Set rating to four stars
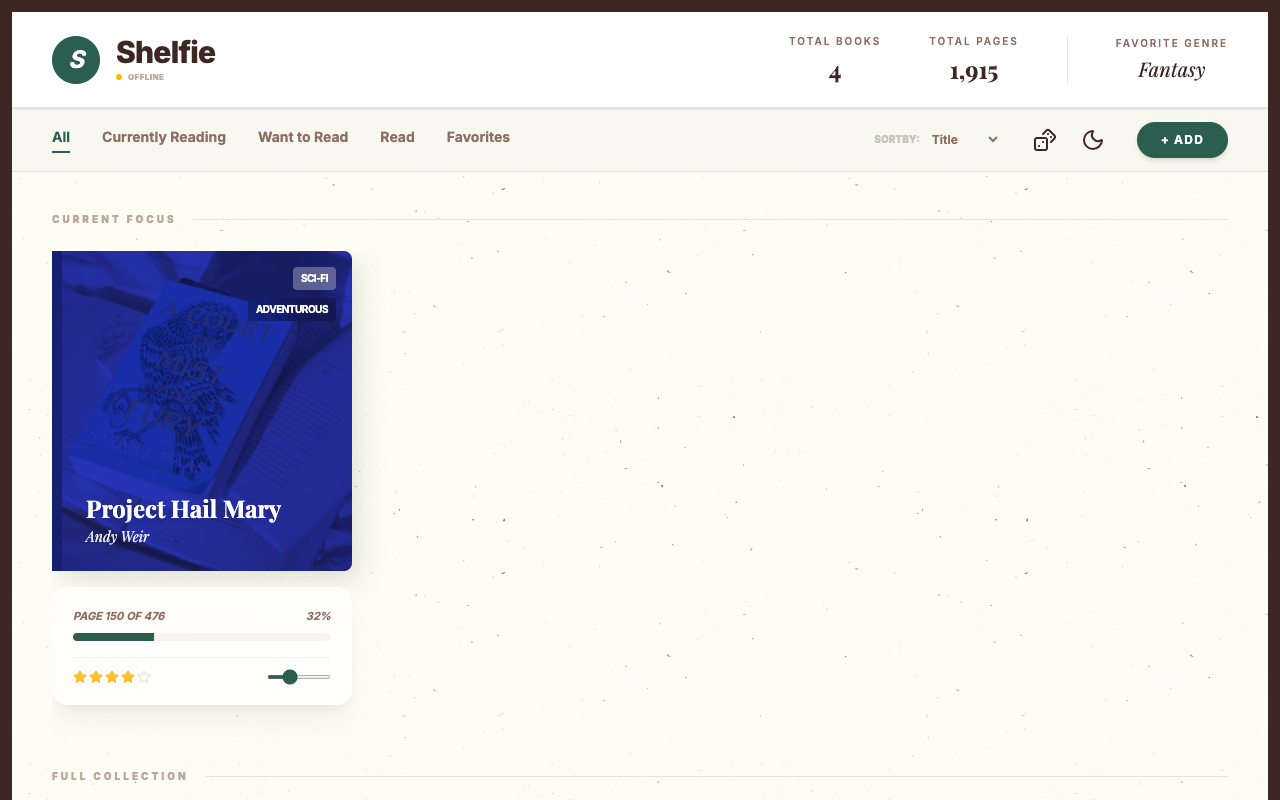This screenshot has width=1280, height=800. tap(128, 677)
